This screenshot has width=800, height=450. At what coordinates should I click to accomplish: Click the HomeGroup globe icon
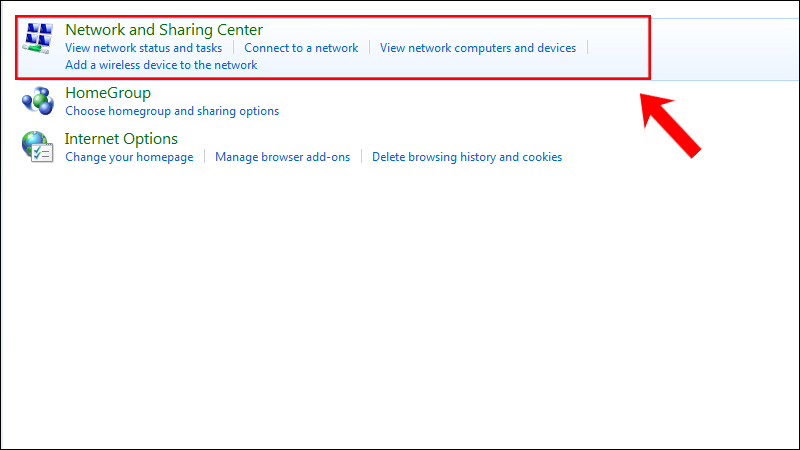point(38,102)
